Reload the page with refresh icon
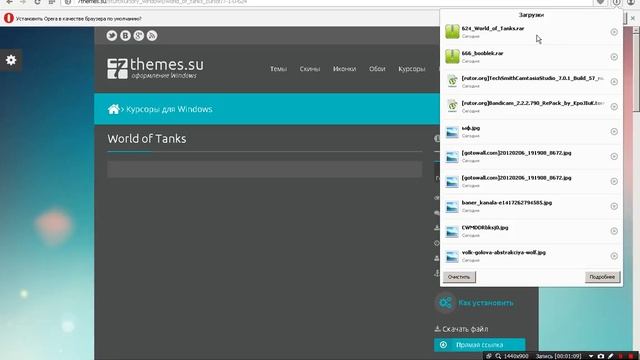Viewport: 640px width, 360px height. tap(37, 2)
